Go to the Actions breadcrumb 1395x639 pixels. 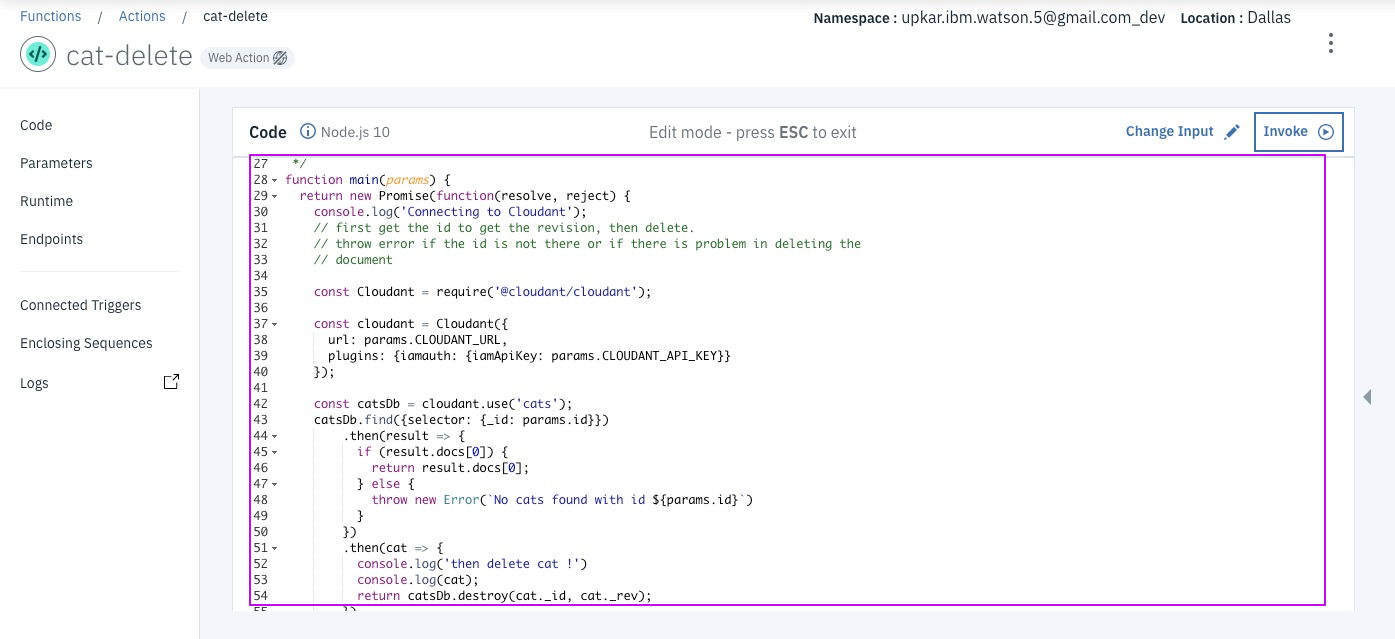click(142, 16)
